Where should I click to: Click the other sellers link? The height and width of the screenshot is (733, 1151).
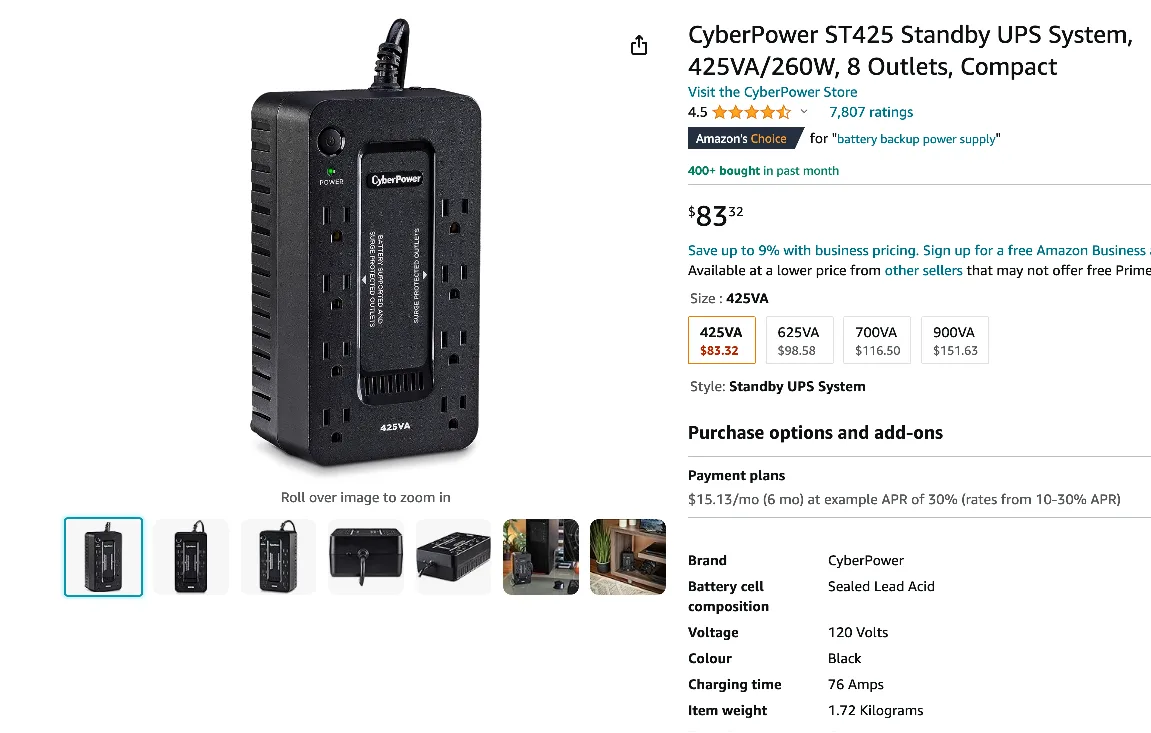(x=923, y=270)
